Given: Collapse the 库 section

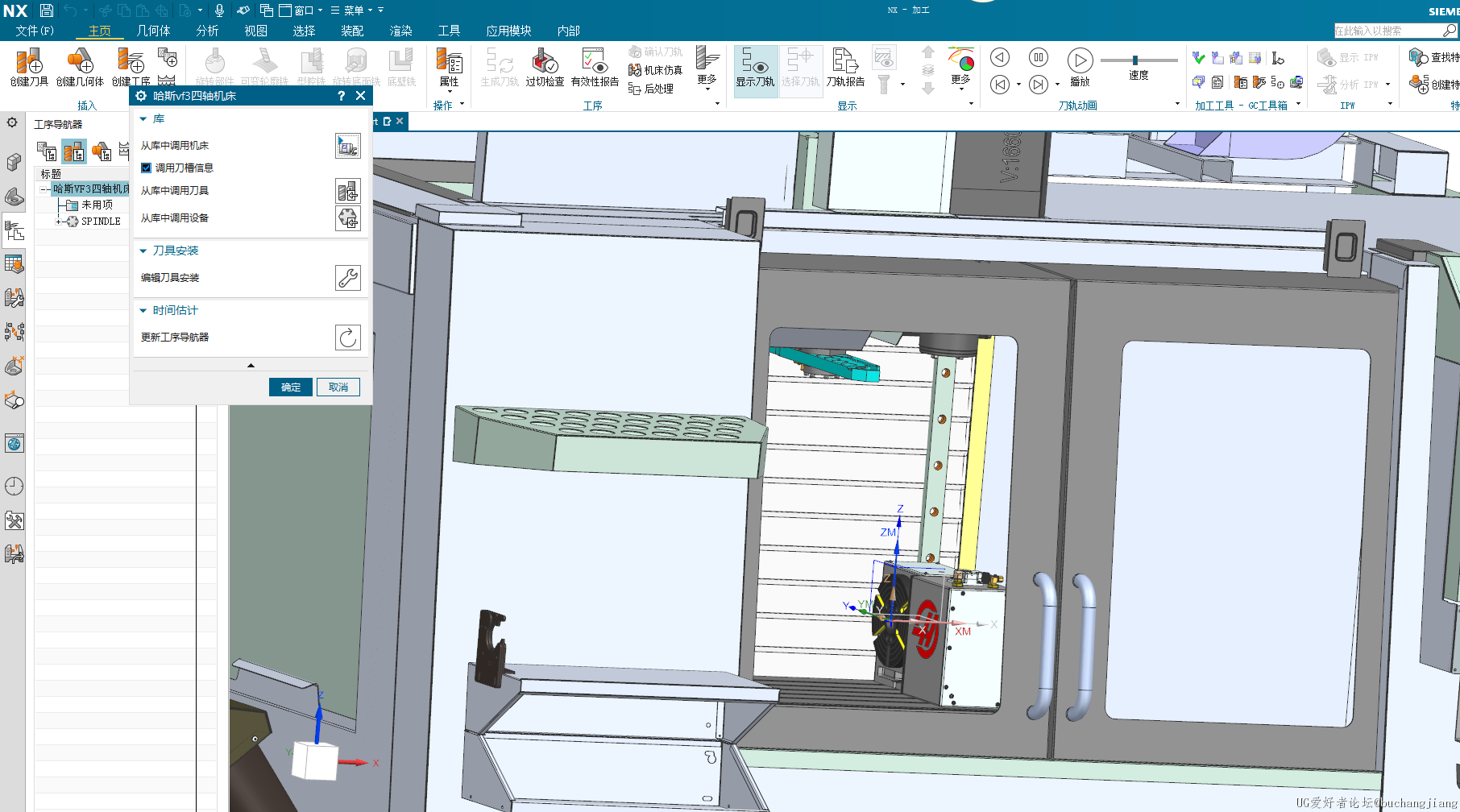Looking at the screenshot, I should [x=143, y=119].
